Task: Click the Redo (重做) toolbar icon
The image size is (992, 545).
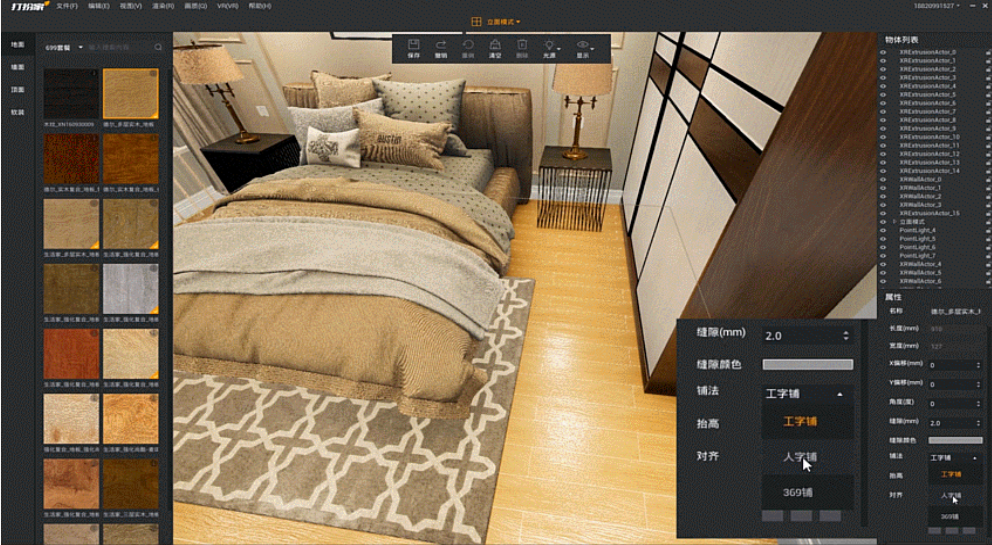Action: 468,44
